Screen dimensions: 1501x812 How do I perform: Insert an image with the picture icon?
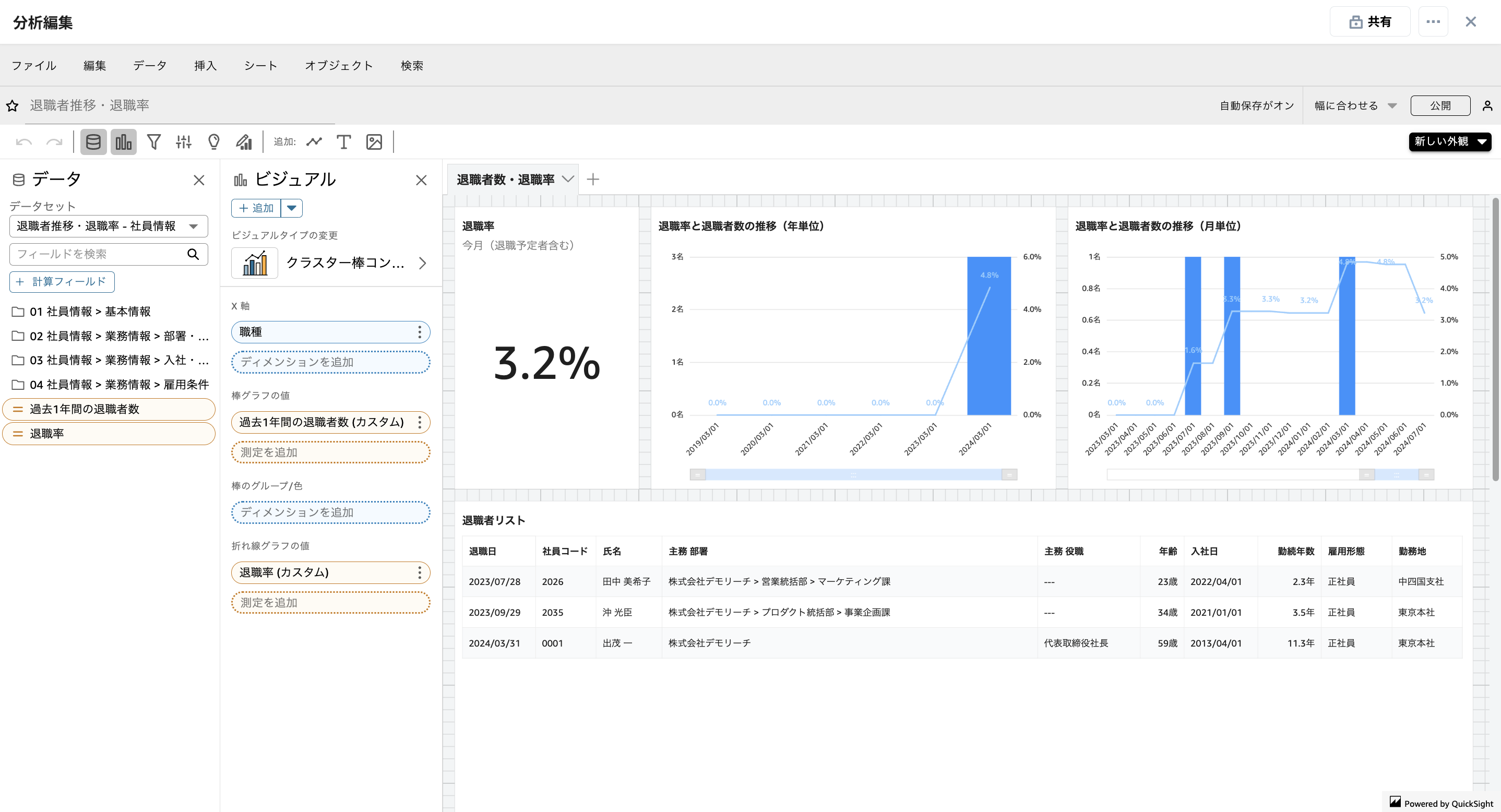[374, 141]
